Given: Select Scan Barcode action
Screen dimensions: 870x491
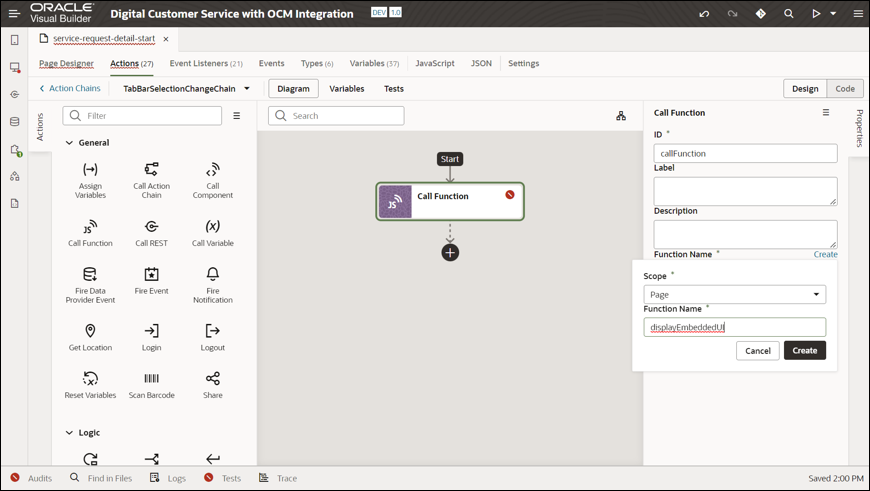Looking at the screenshot, I should click(x=151, y=385).
